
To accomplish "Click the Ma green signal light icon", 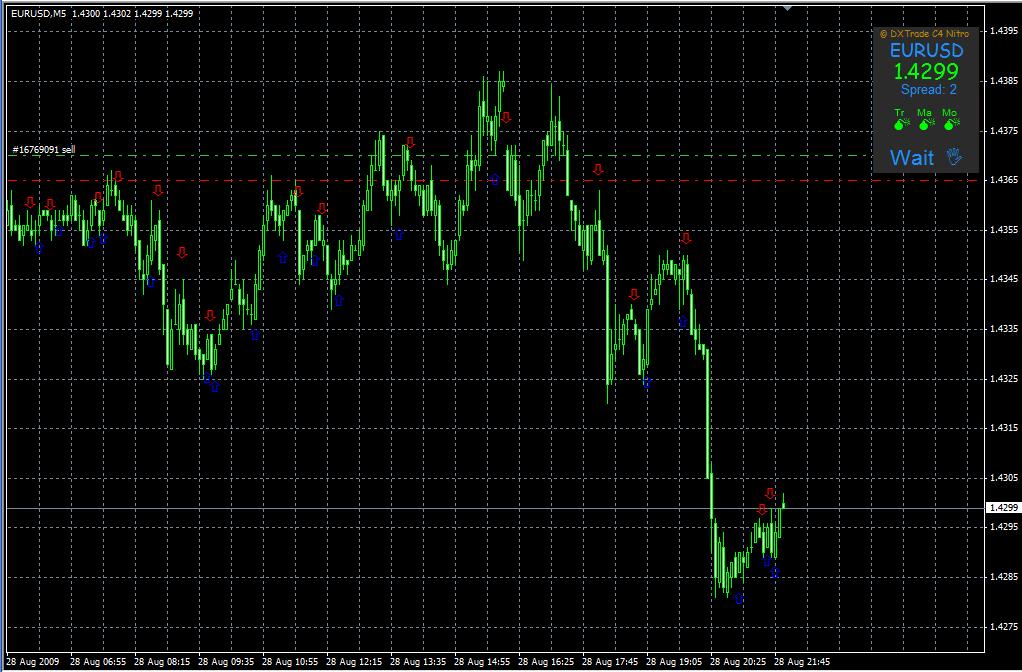I will [x=926, y=123].
